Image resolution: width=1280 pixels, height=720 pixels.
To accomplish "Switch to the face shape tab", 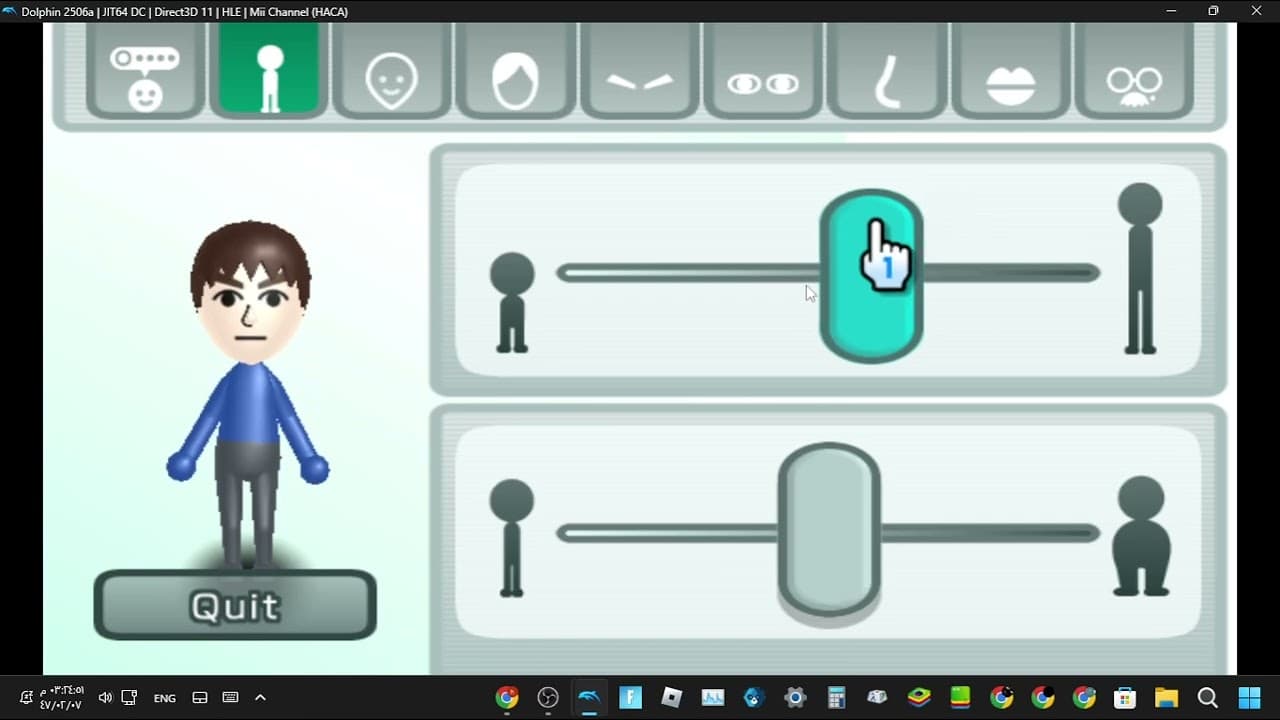I will [391, 71].
